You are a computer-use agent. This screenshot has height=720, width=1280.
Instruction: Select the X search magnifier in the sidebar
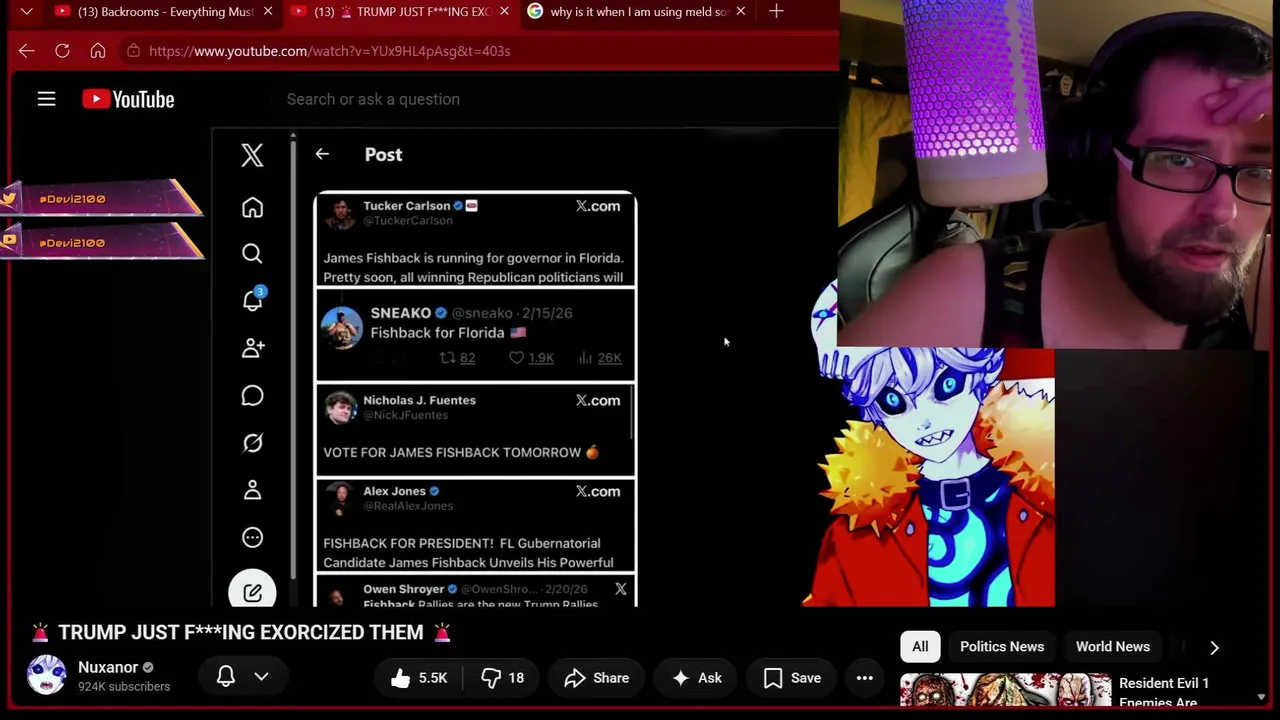pos(252,254)
